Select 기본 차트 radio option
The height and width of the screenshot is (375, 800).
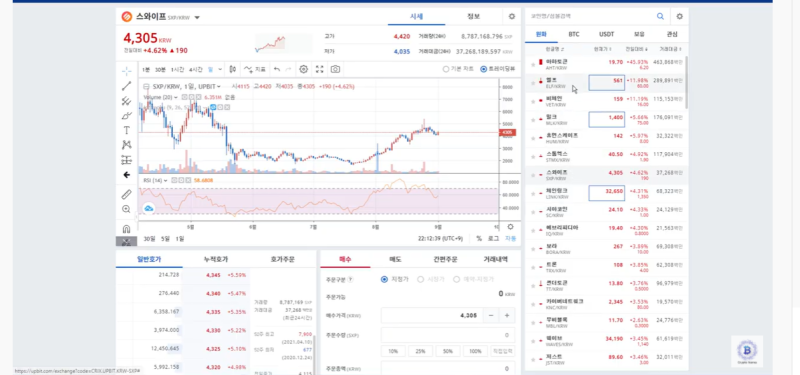point(458,69)
